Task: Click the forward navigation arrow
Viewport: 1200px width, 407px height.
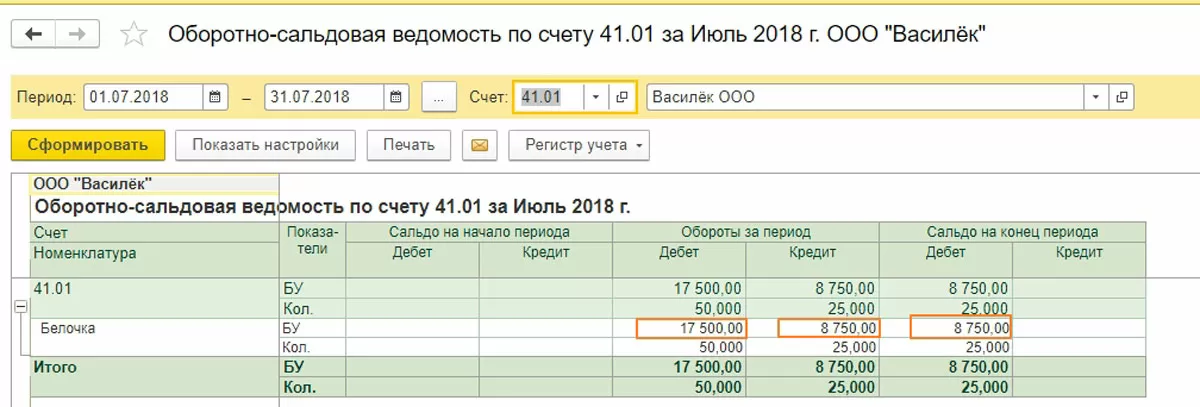Action: 77,34
